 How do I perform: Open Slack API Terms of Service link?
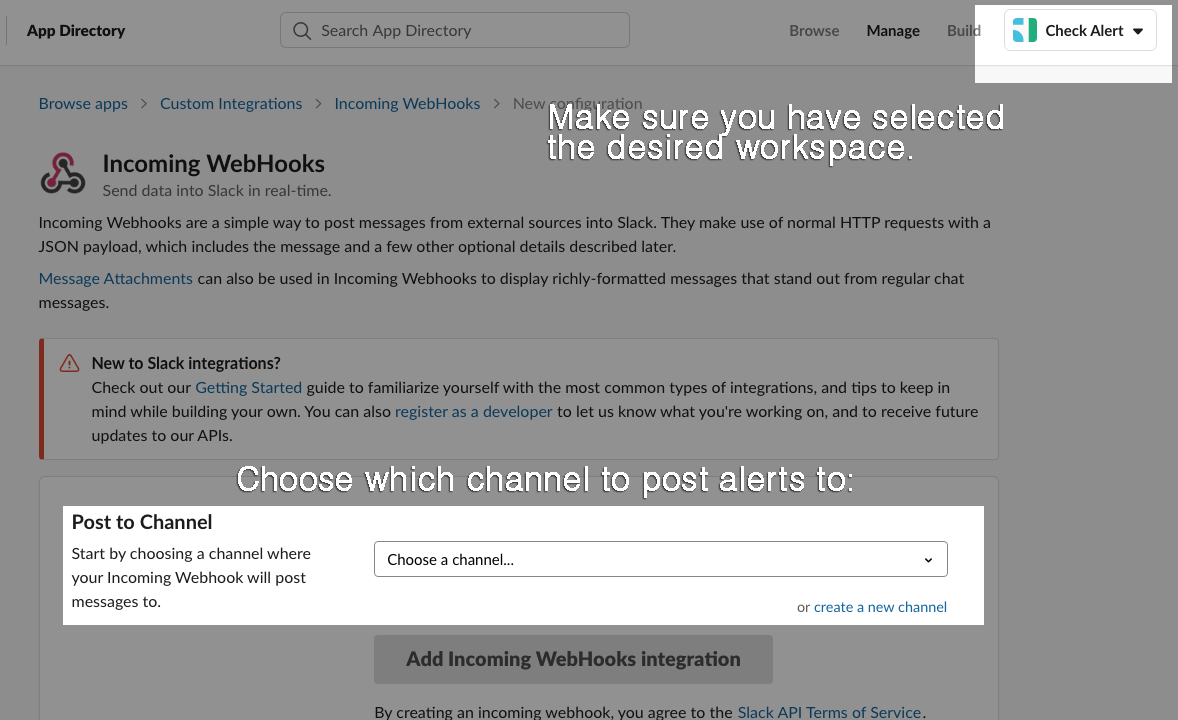[x=829, y=712]
